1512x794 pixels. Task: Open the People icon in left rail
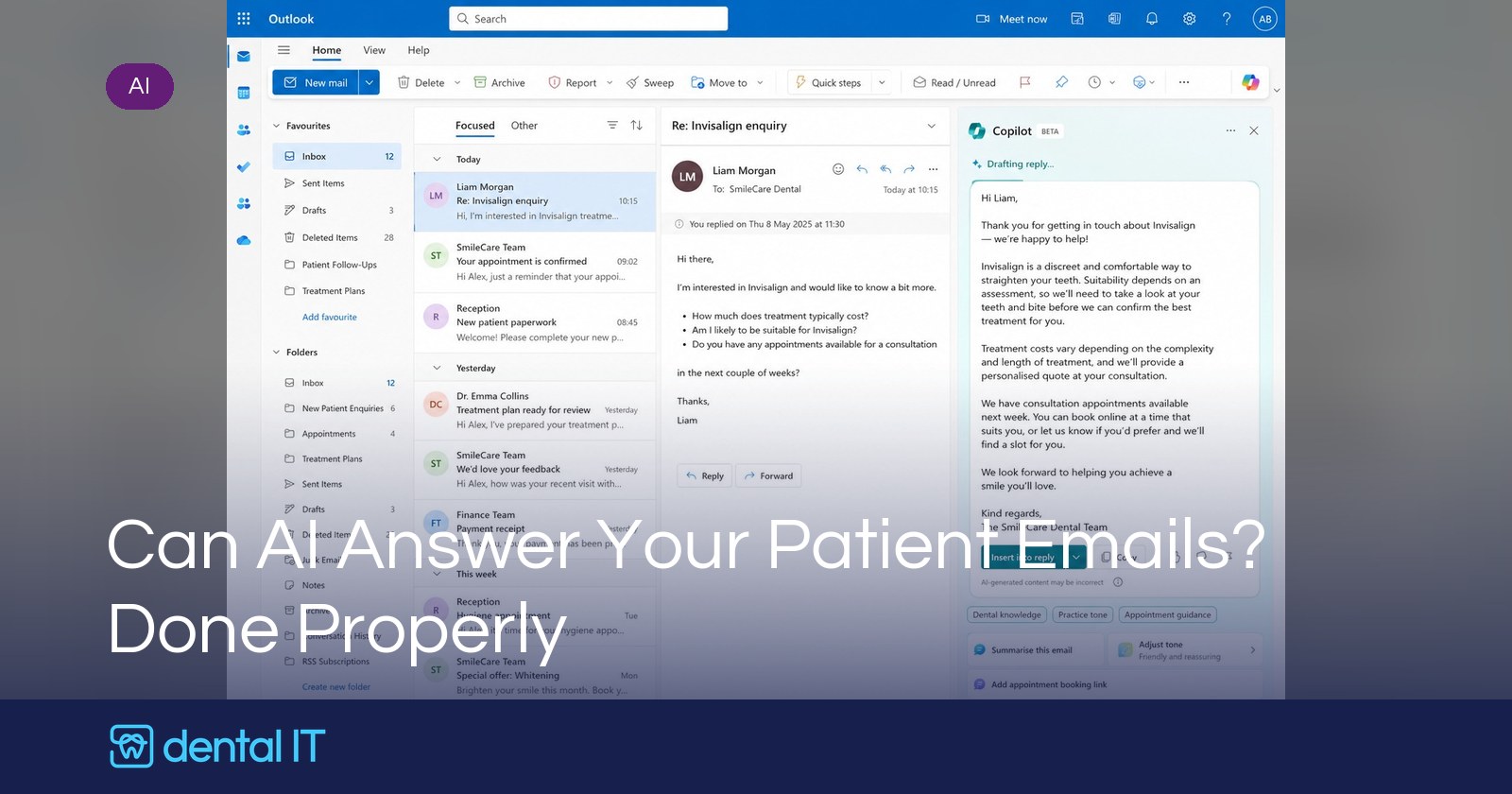[x=244, y=129]
